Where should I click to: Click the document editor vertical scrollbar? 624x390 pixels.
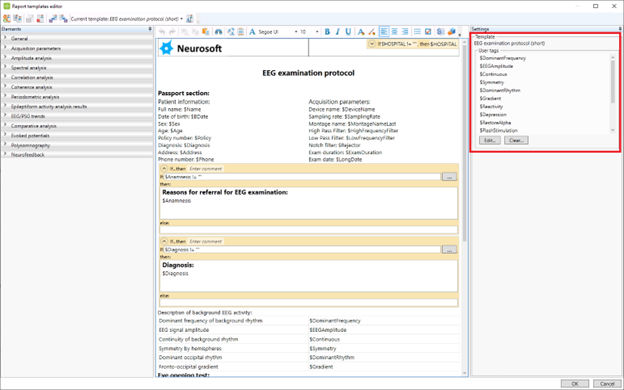464,207
